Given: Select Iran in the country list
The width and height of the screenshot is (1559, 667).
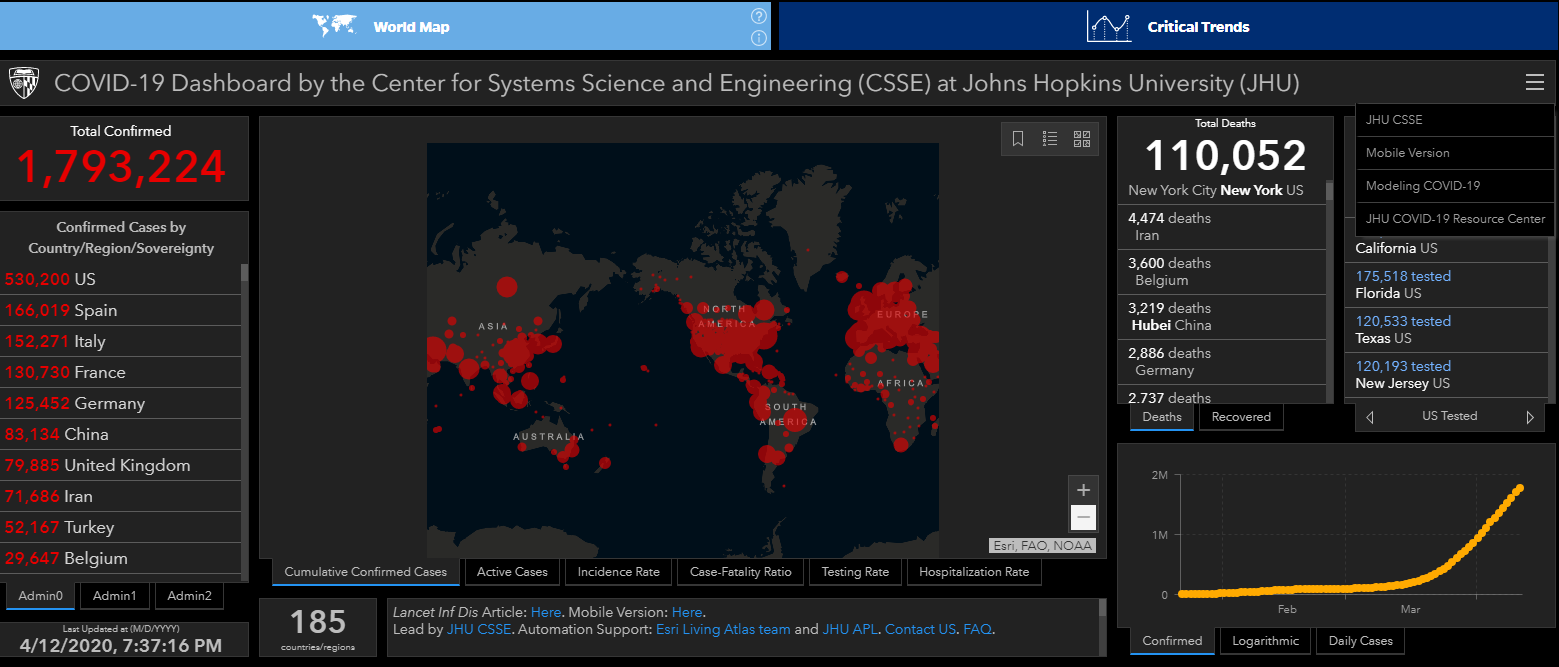Looking at the screenshot, I should (x=121, y=496).
